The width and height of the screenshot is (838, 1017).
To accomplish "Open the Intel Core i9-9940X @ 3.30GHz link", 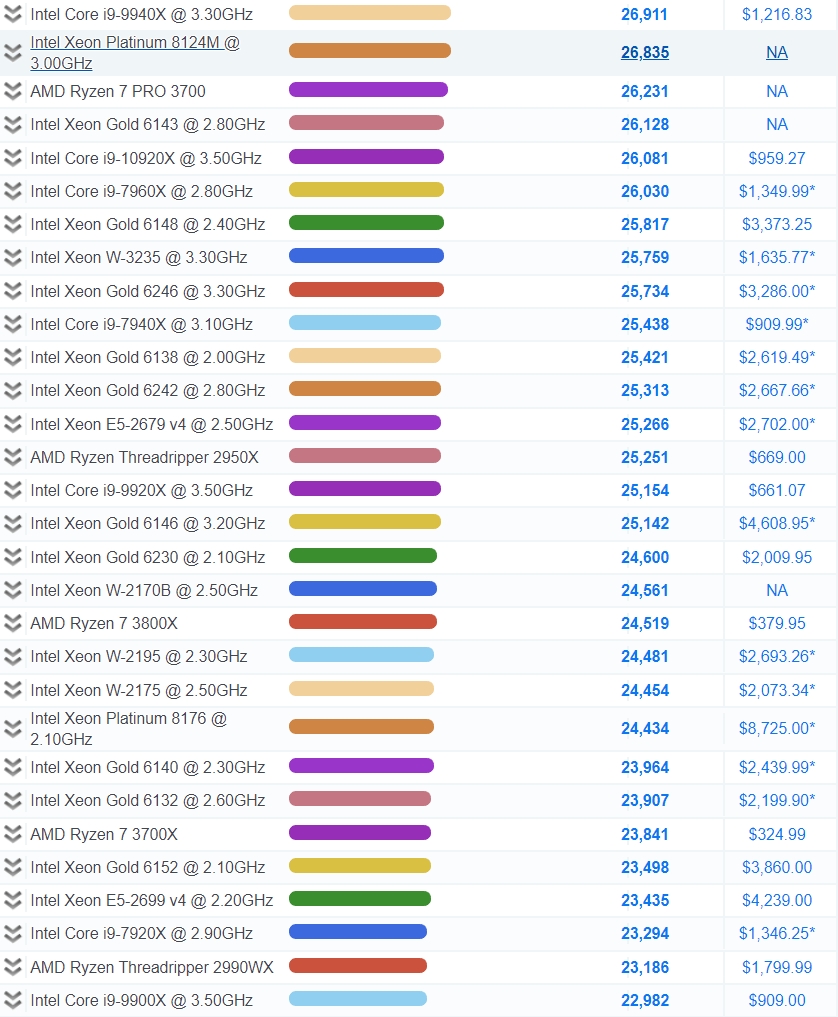I will pyautogui.click(x=141, y=14).
